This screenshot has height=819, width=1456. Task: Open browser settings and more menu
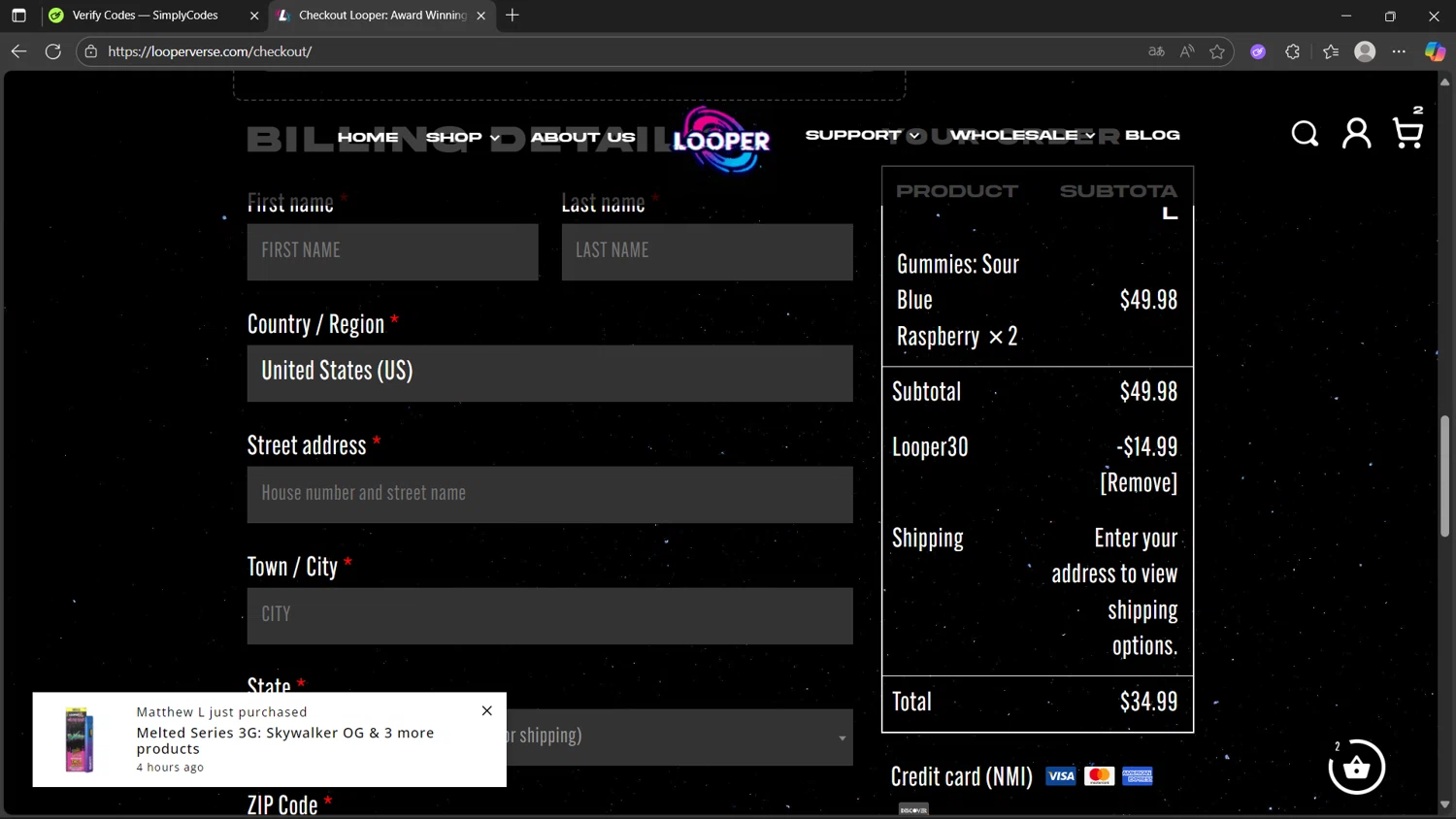tap(1399, 51)
